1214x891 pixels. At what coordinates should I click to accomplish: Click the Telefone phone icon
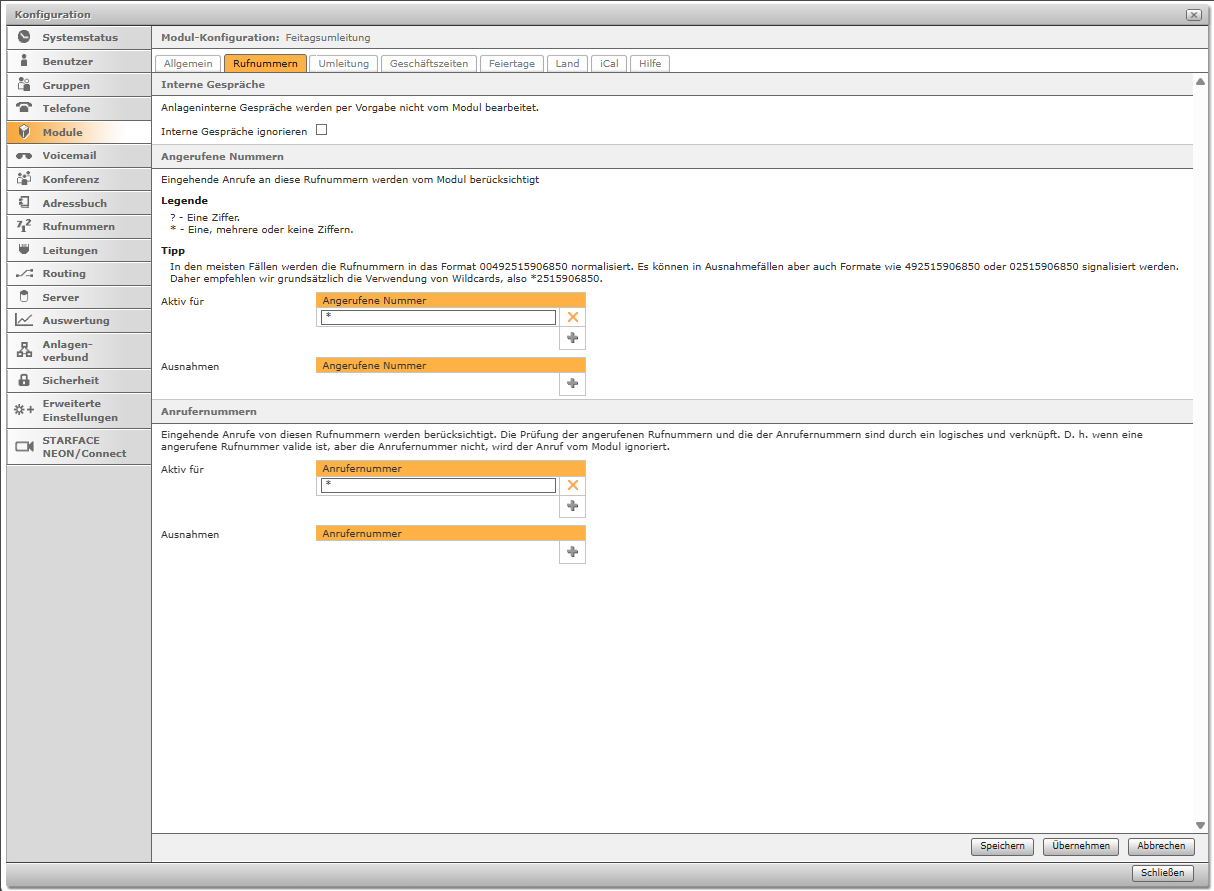[x=24, y=108]
